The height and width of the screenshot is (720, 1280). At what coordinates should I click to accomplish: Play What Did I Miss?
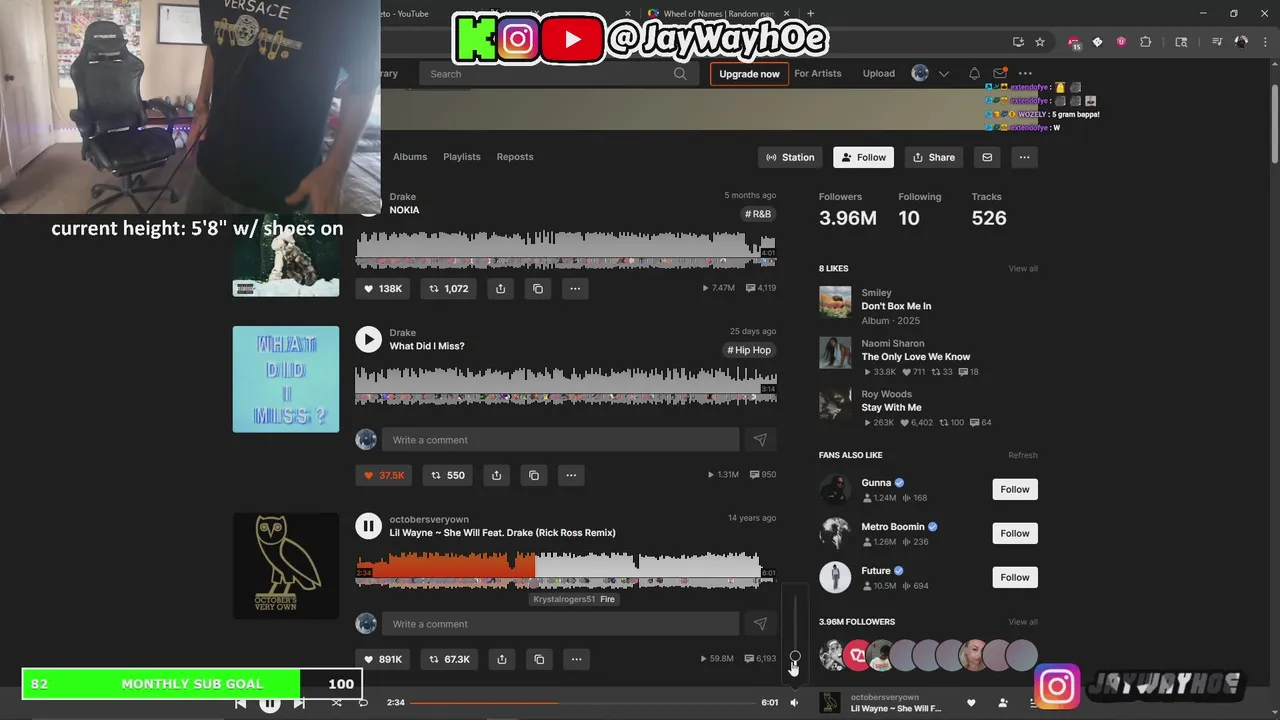[x=368, y=339]
